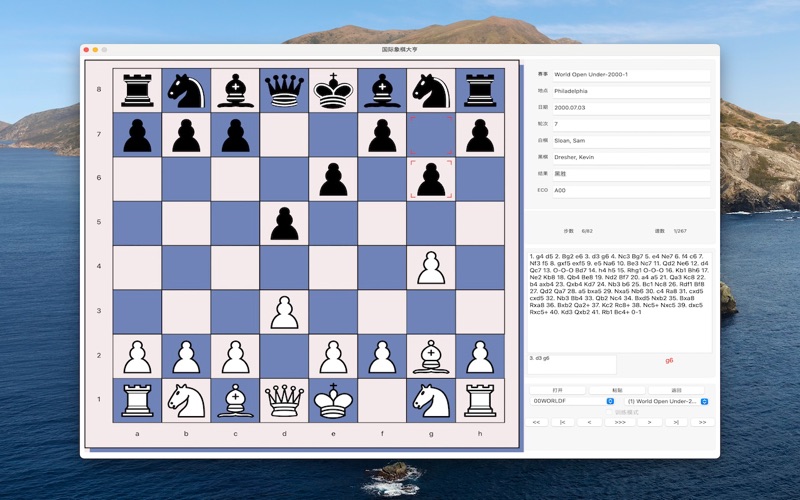This screenshot has height=500, width=800.
Task: Select the black king on e8
Action: pyautogui.click(x=333, y=90)
